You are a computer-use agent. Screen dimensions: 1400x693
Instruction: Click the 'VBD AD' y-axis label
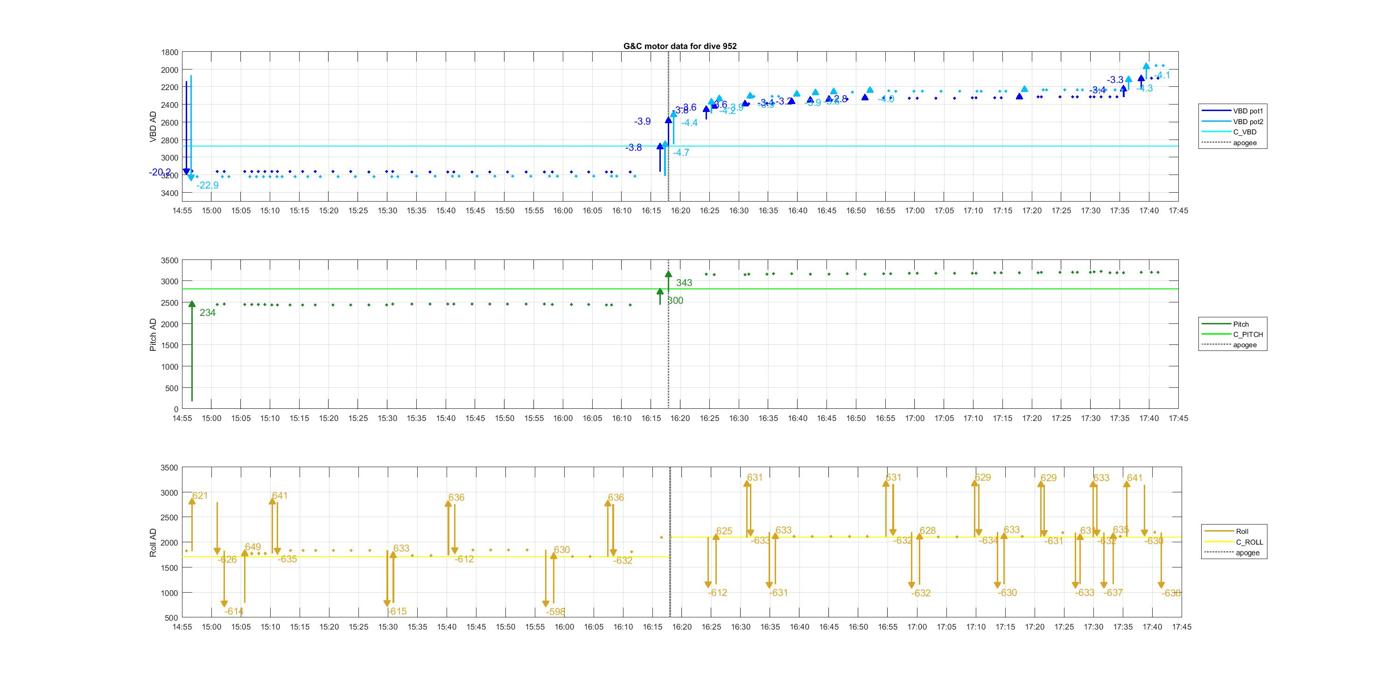(x=153, y=127)
